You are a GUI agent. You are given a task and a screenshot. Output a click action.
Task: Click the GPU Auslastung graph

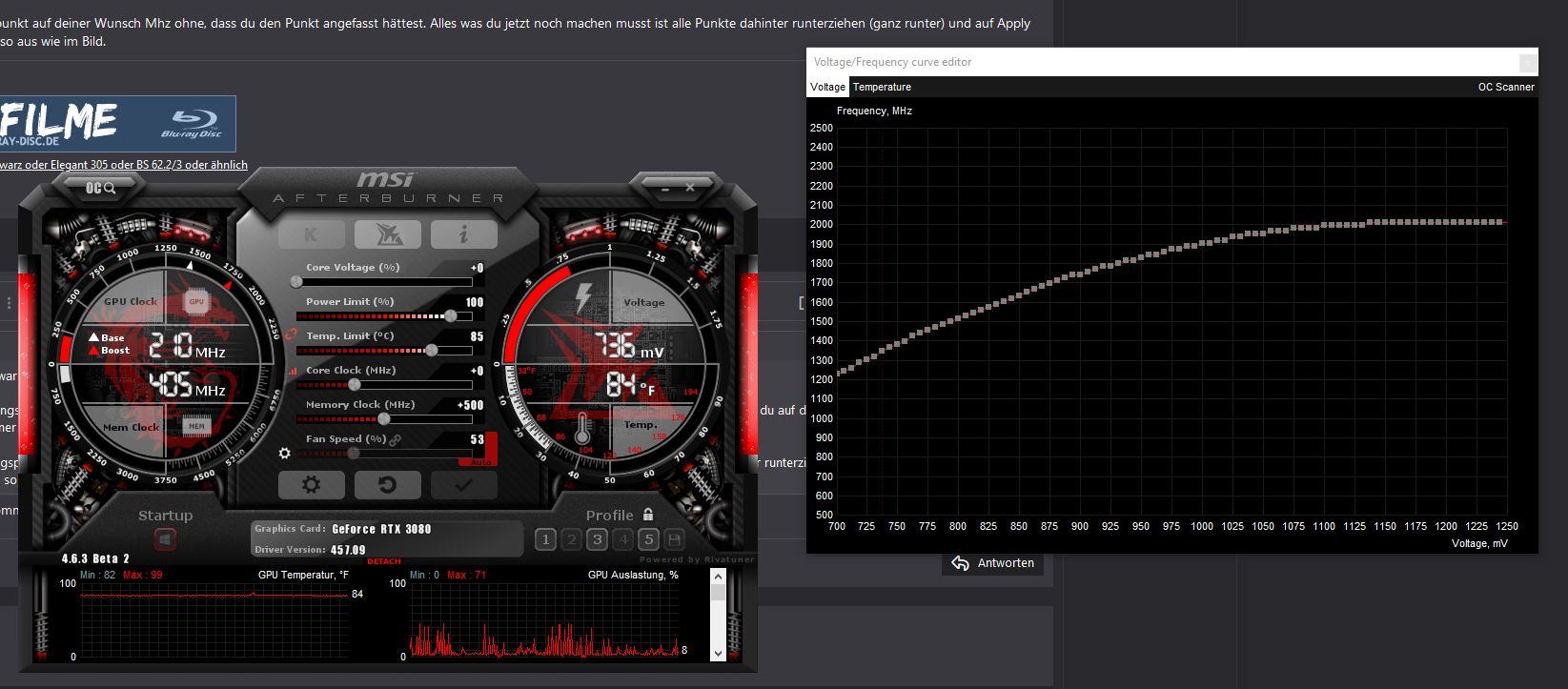click(543, 620)
